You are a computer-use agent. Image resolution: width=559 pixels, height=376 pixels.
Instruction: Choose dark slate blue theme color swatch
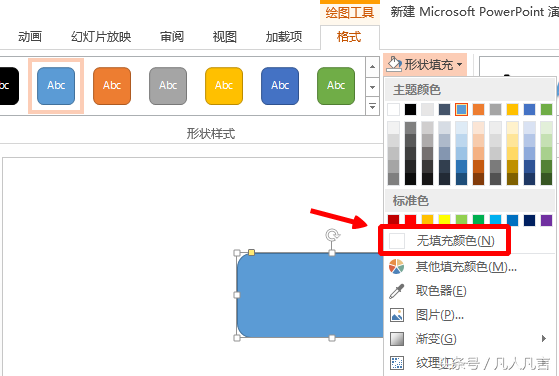pyautogui.click(x=444, y=109)
